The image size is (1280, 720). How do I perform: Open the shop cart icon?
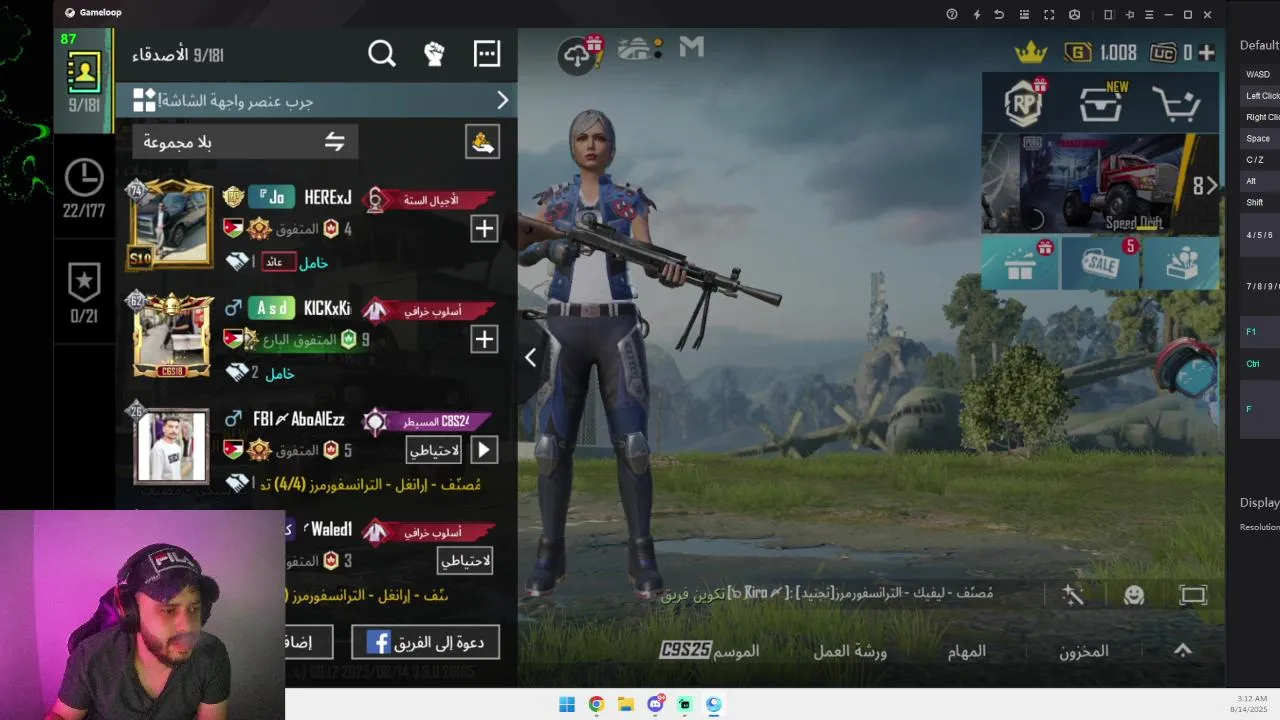coord(1176,104)
